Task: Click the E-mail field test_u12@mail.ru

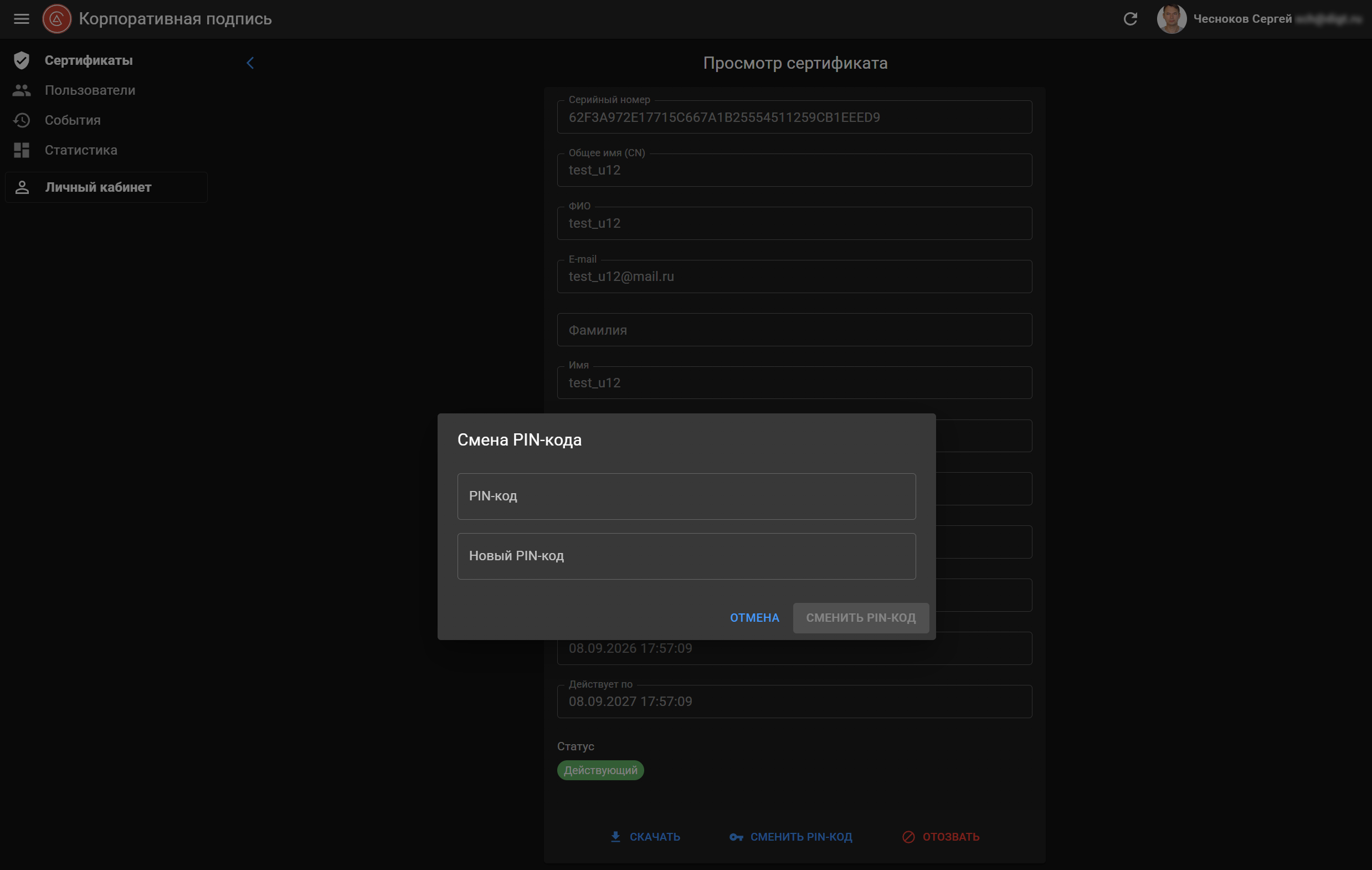Action: 794,277
